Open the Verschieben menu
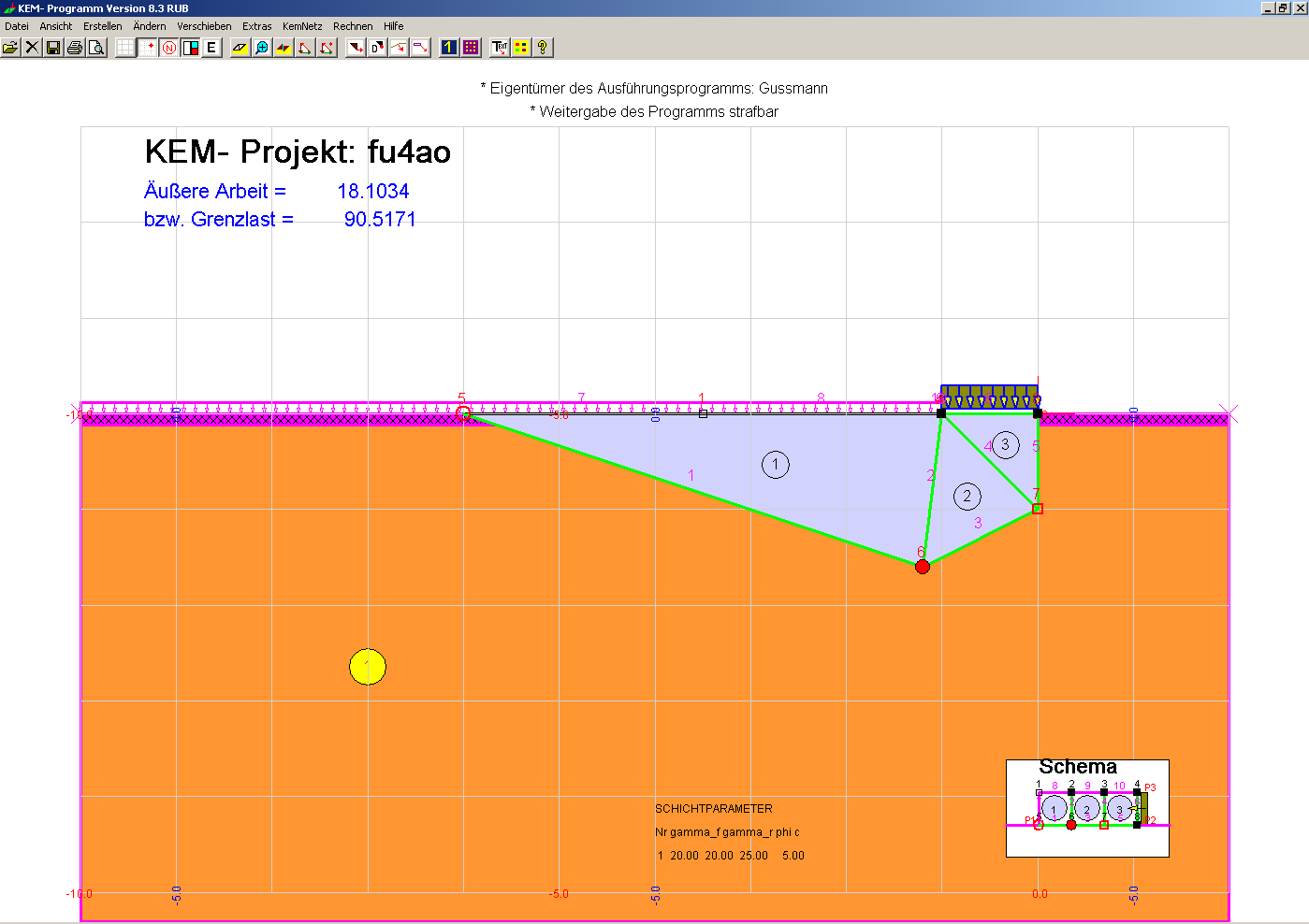This screenshot has height=924, width=1309. click(204, 26)
